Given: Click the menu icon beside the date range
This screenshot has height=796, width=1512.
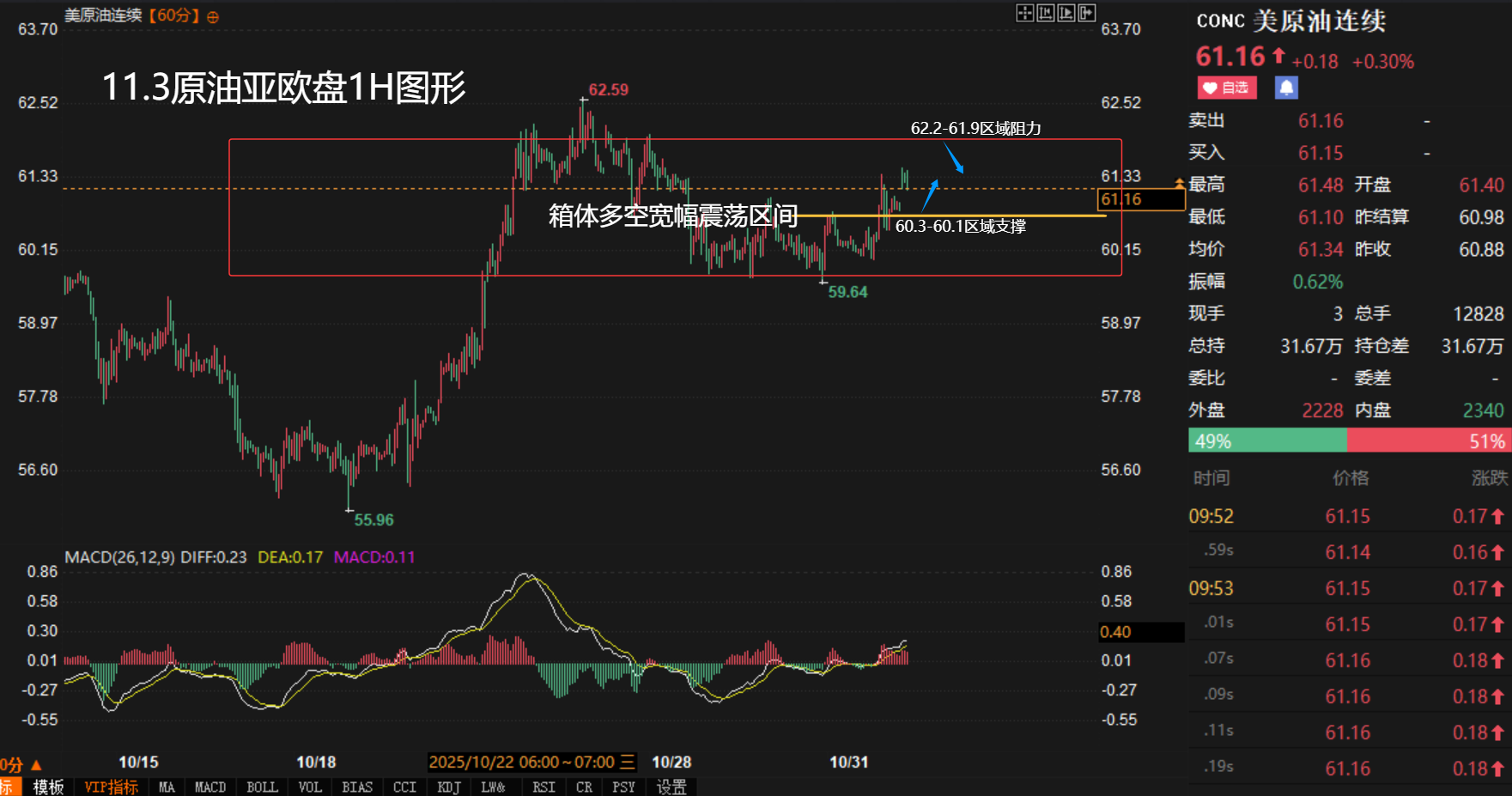Looking at the screenshot, I should (628, 762).
